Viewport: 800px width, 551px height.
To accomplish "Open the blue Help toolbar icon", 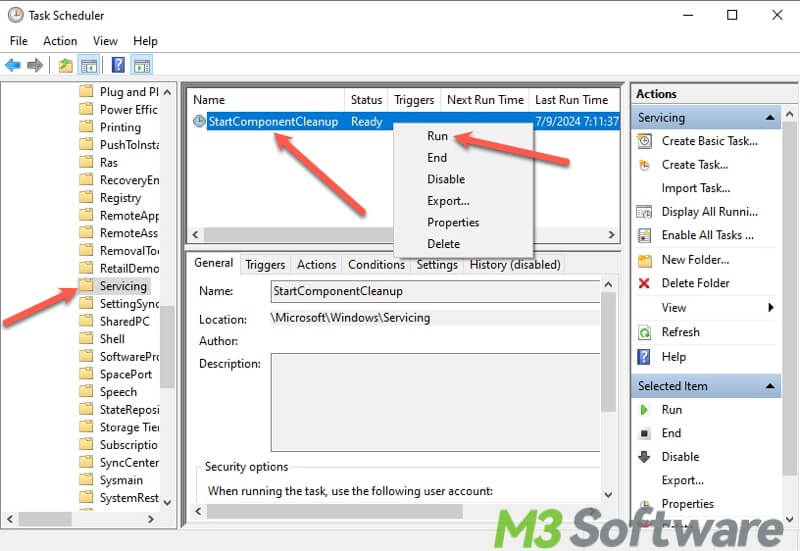I will (118, 65).
